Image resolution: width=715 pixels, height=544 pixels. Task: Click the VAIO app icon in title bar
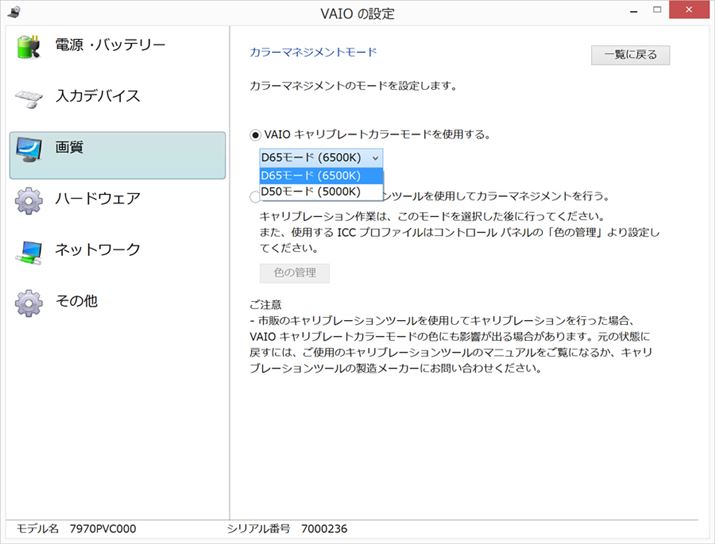pyautogui.click(x=13, y=12)
